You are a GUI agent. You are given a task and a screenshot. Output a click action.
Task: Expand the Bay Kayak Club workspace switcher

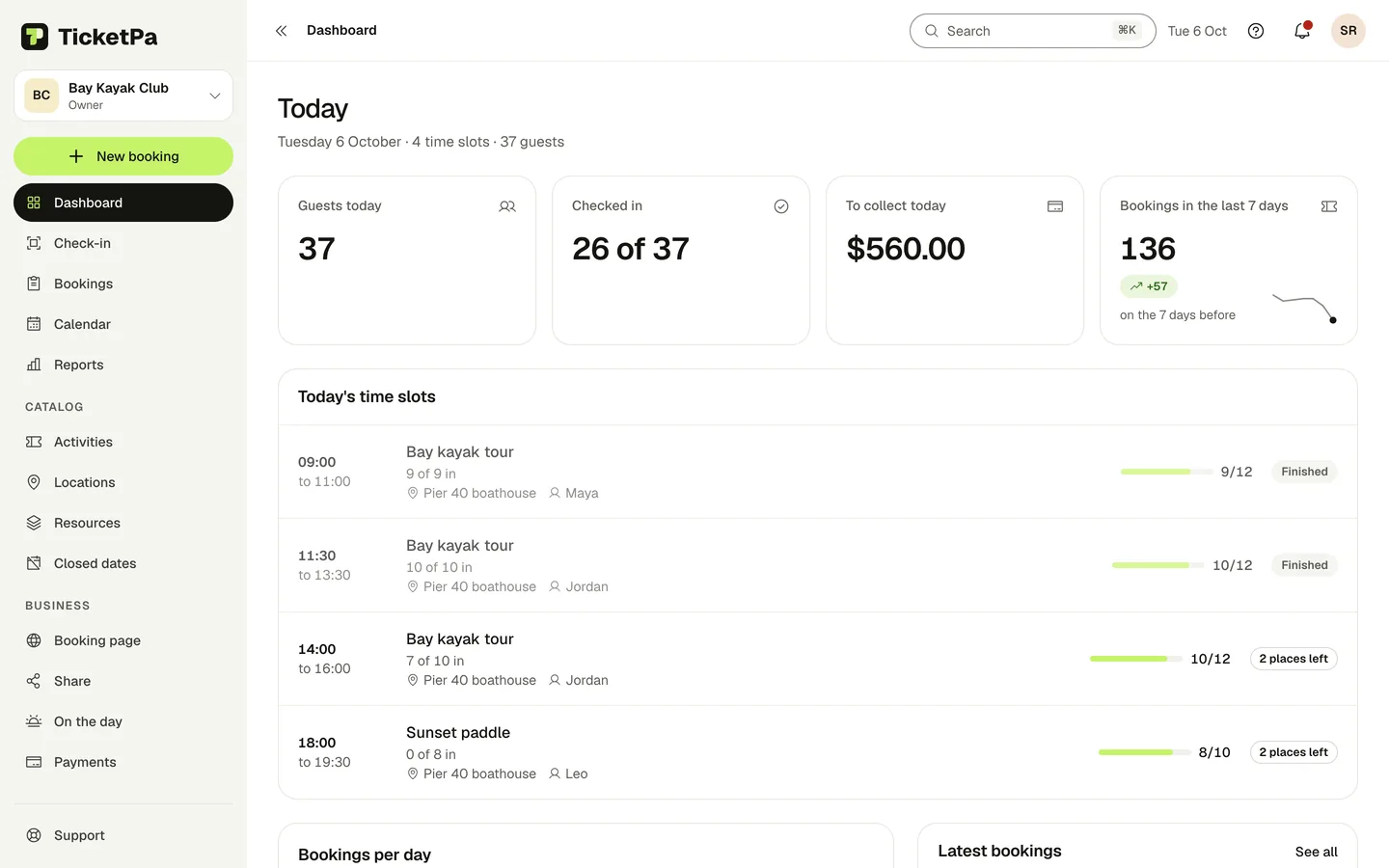click(123, 95)
